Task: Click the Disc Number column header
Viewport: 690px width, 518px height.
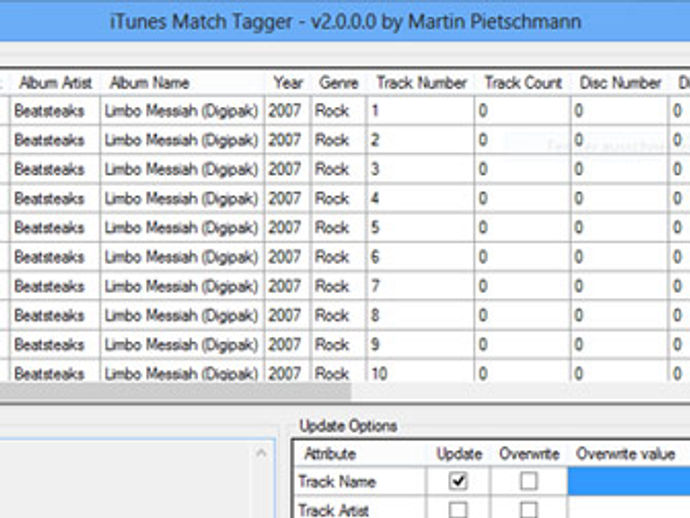Action: click(x=620, y=82)
